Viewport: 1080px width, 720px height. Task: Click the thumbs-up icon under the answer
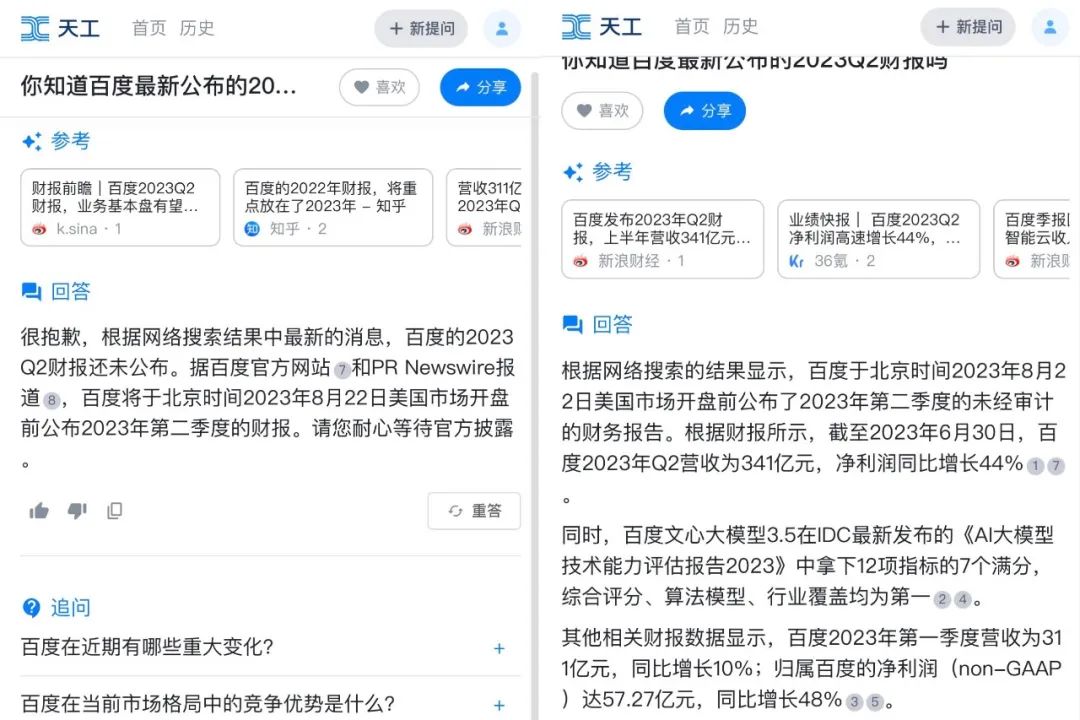[39, 511]
